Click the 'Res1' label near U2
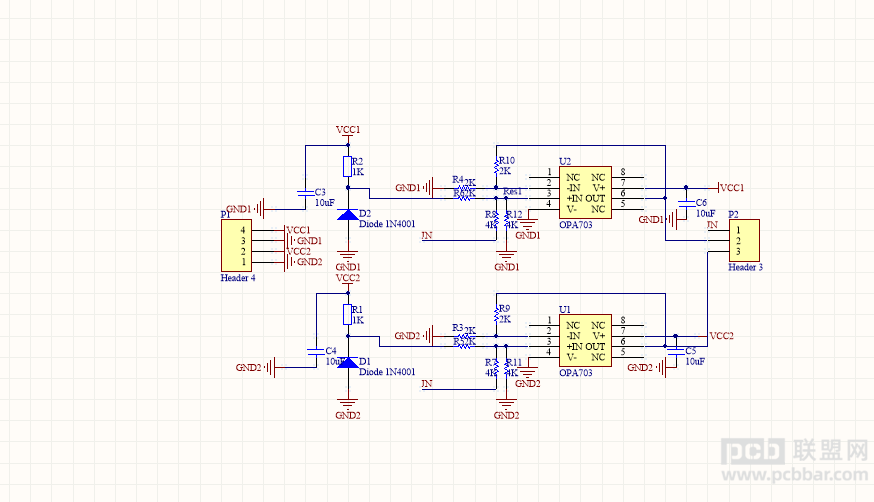The height and width of the screenshot is (502, 874). tap(512, 191)
